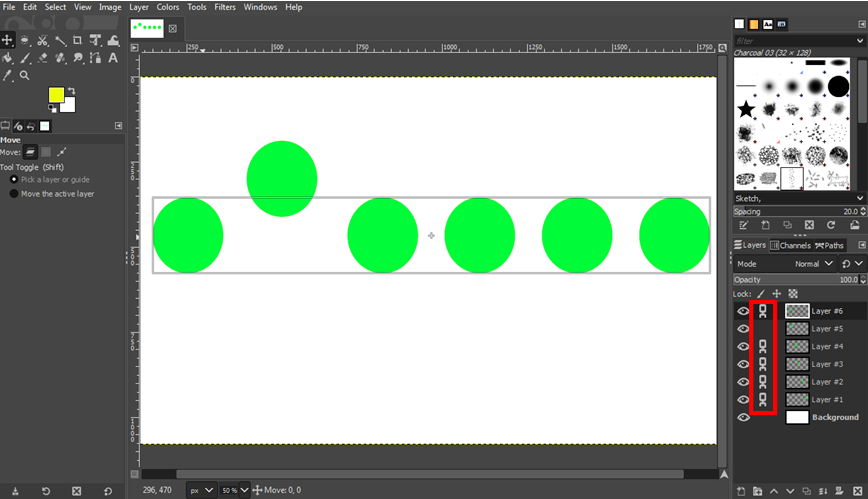Select 'Move the active layer' option
868x499 pixels.
[x=52, y=194]
